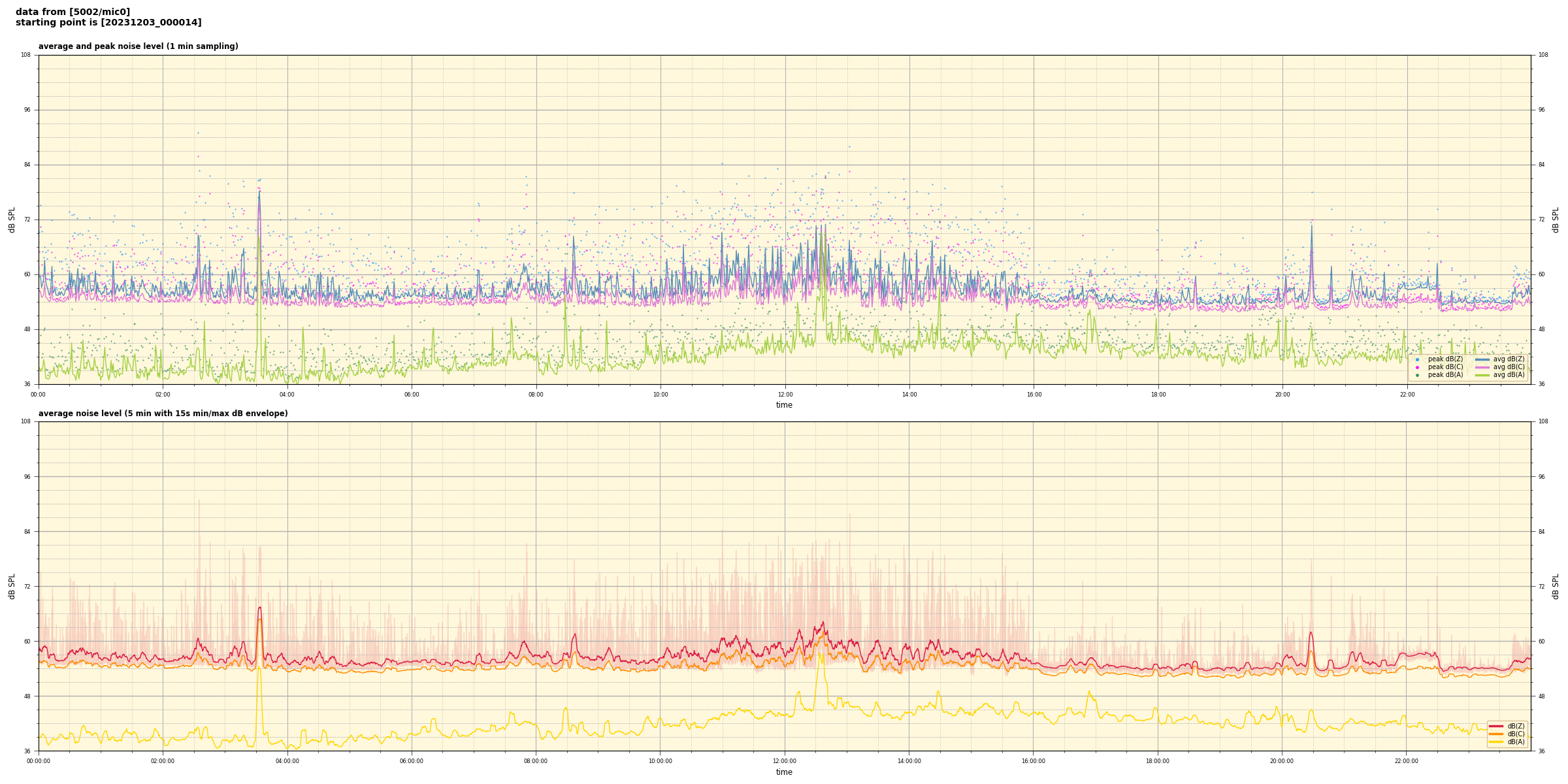Click the 'data from [5002/mic0]' header line

click(x=73, y=12)
